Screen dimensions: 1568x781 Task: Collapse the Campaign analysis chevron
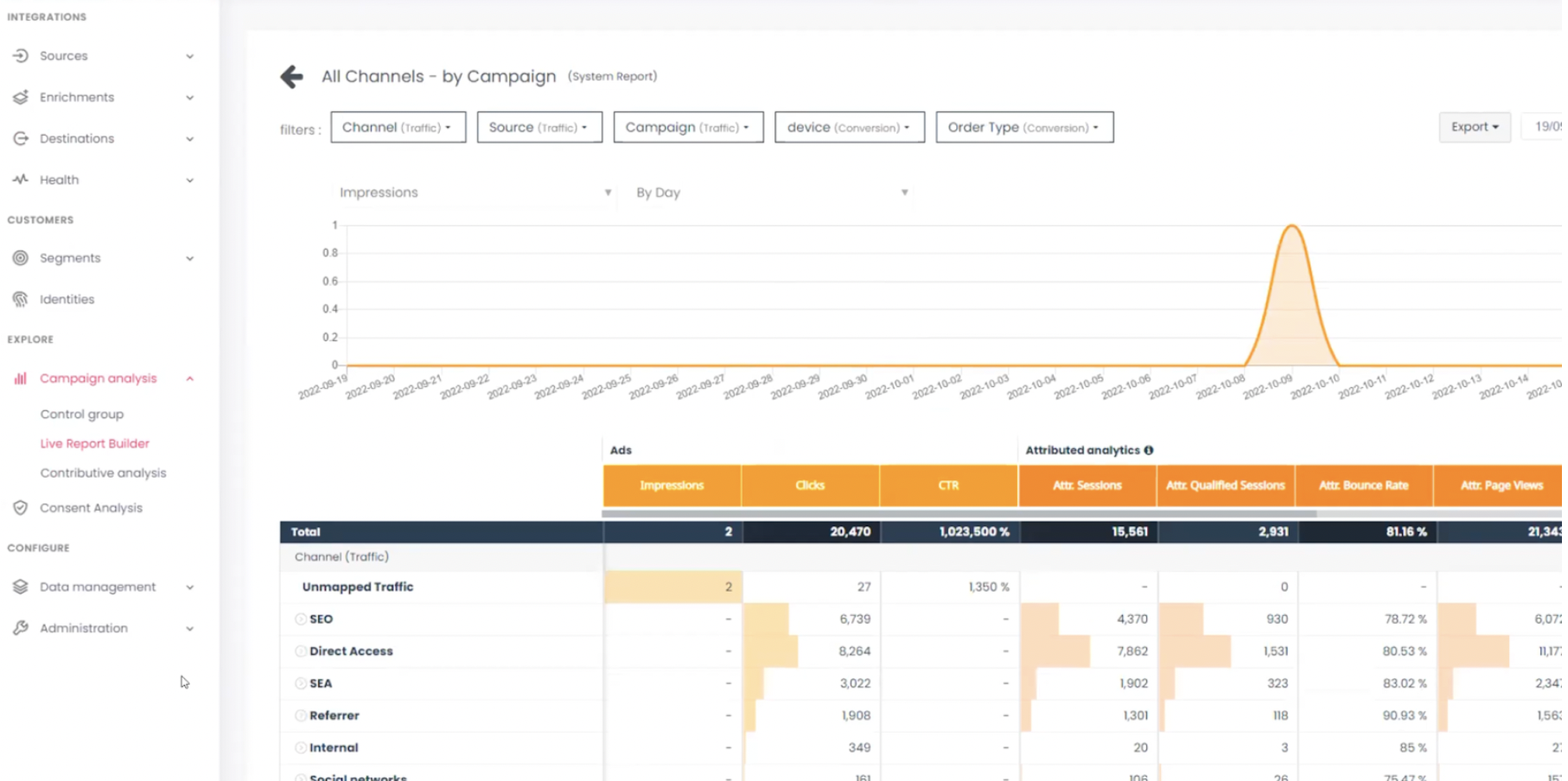point(189,378)
